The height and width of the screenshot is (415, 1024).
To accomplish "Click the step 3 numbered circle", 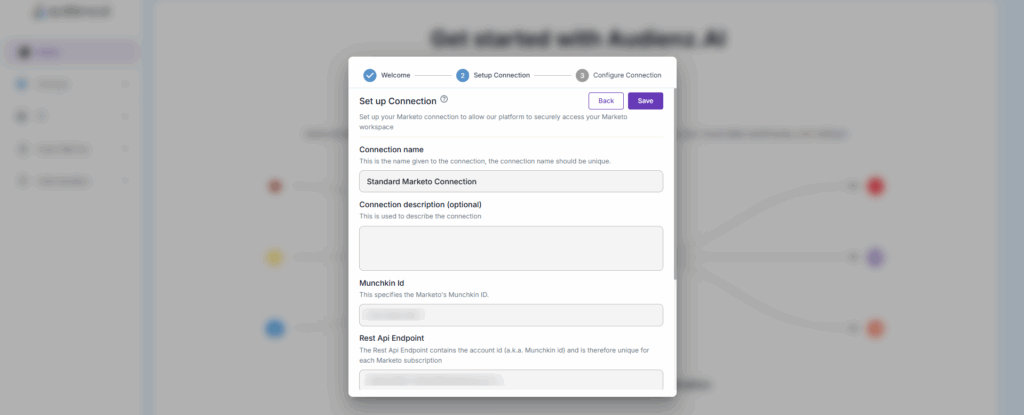I will click(x=582, y=75).
